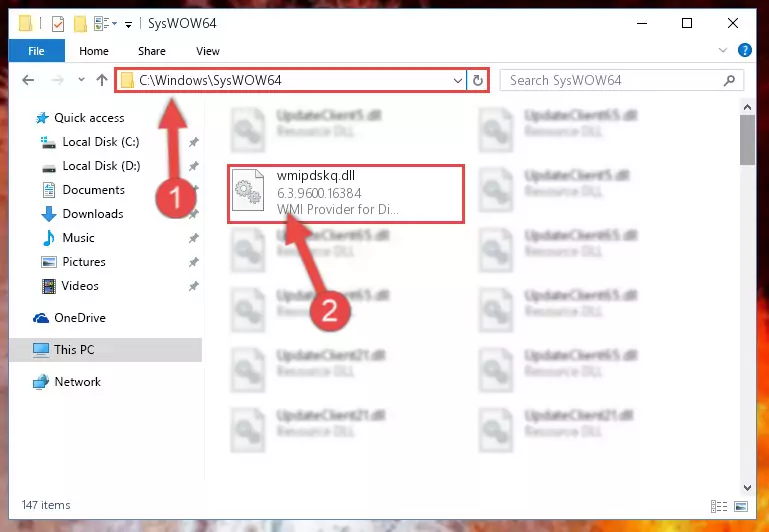This screenshot has width=769, height=532.
Task: Click the Forward navigation arrow
Action: pos(58,80)
